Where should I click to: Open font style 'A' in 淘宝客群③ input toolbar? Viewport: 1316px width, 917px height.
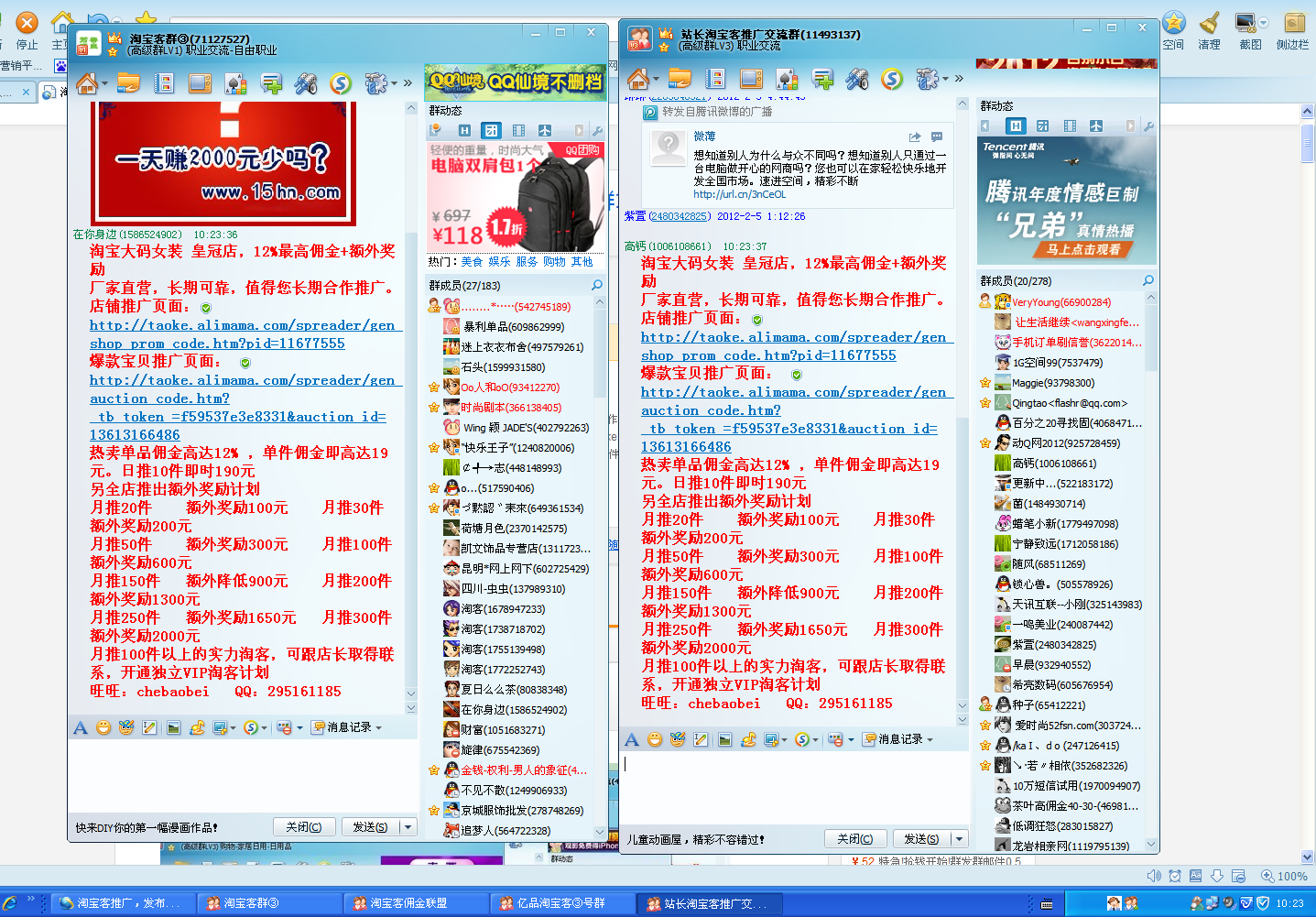pos(81,727)
